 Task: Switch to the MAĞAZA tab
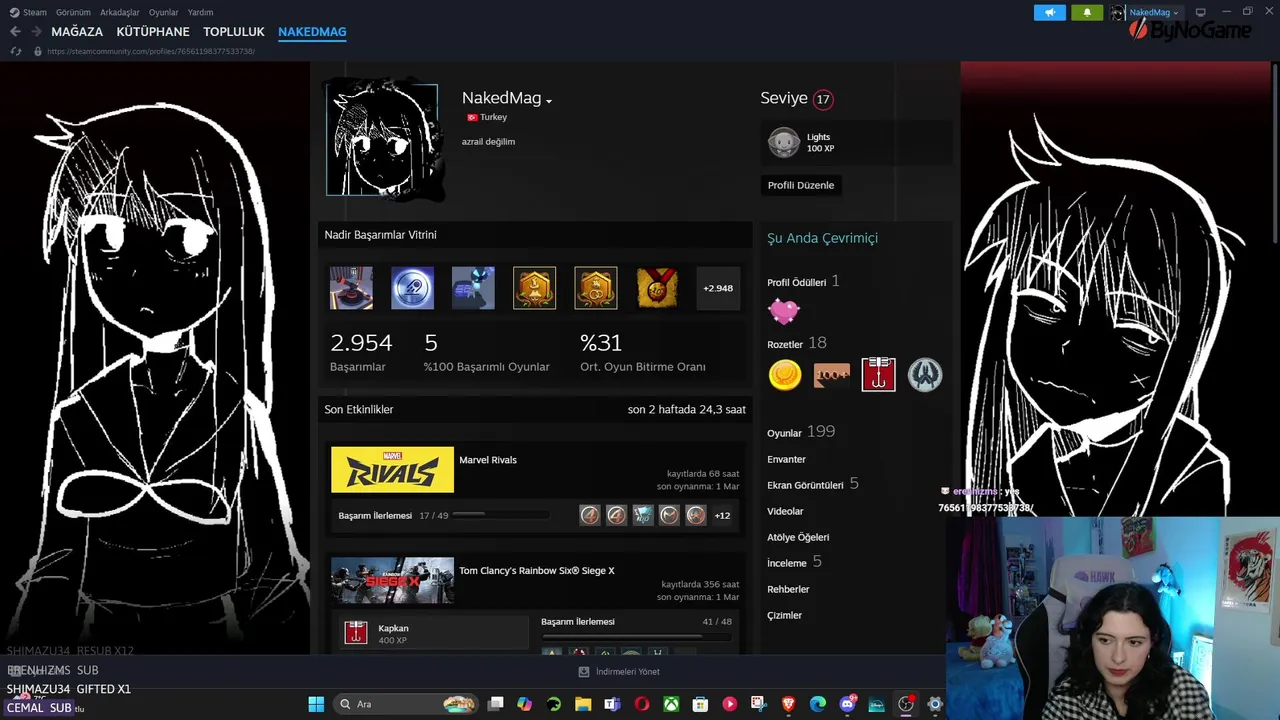(x=77, y=32)
